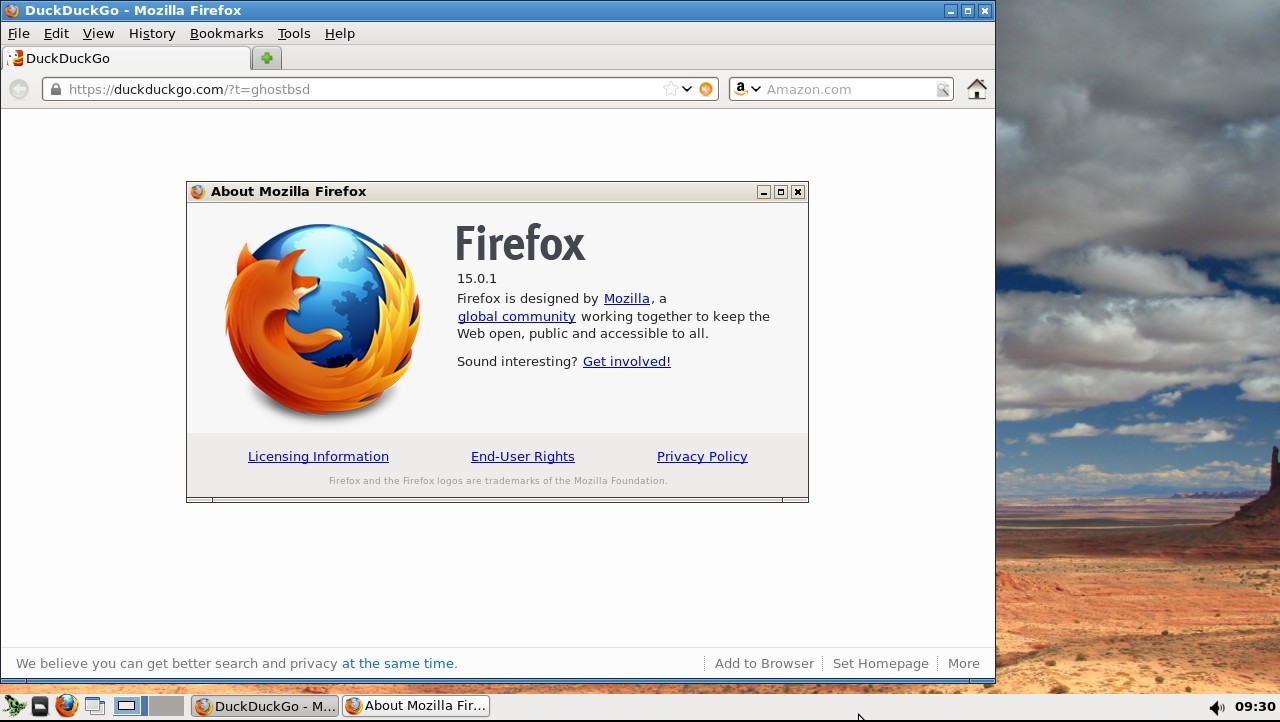1280x722 pixels.
Task: Open the View menu
Action: coord(98,33)
